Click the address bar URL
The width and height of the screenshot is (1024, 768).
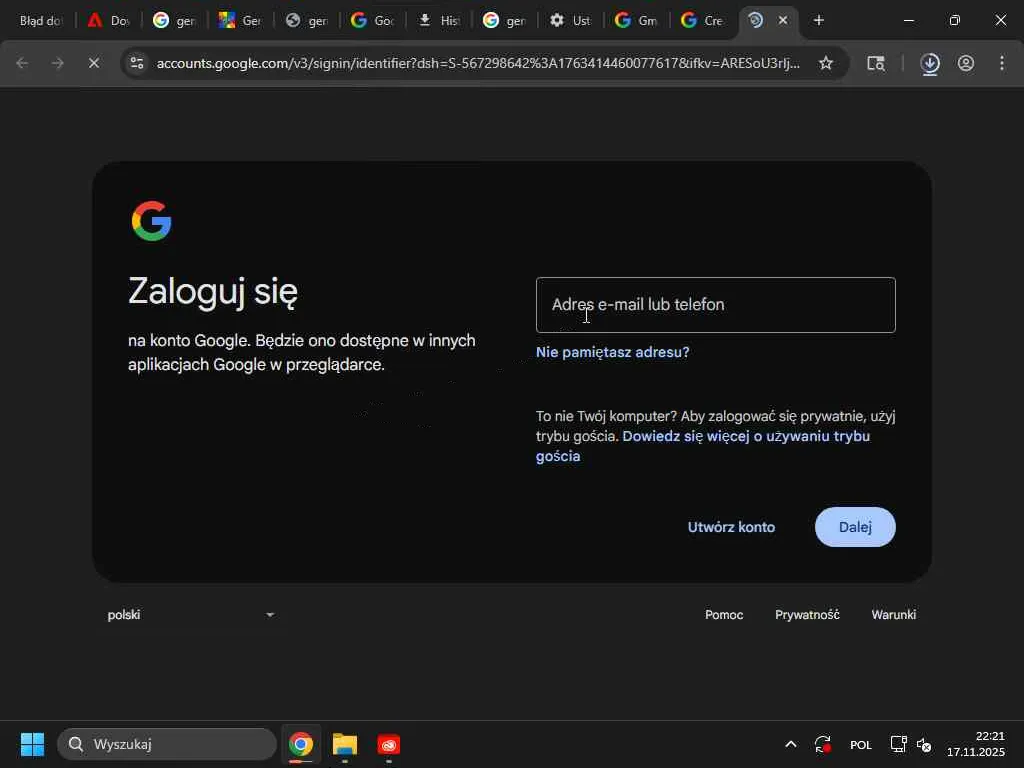[477, 63]
